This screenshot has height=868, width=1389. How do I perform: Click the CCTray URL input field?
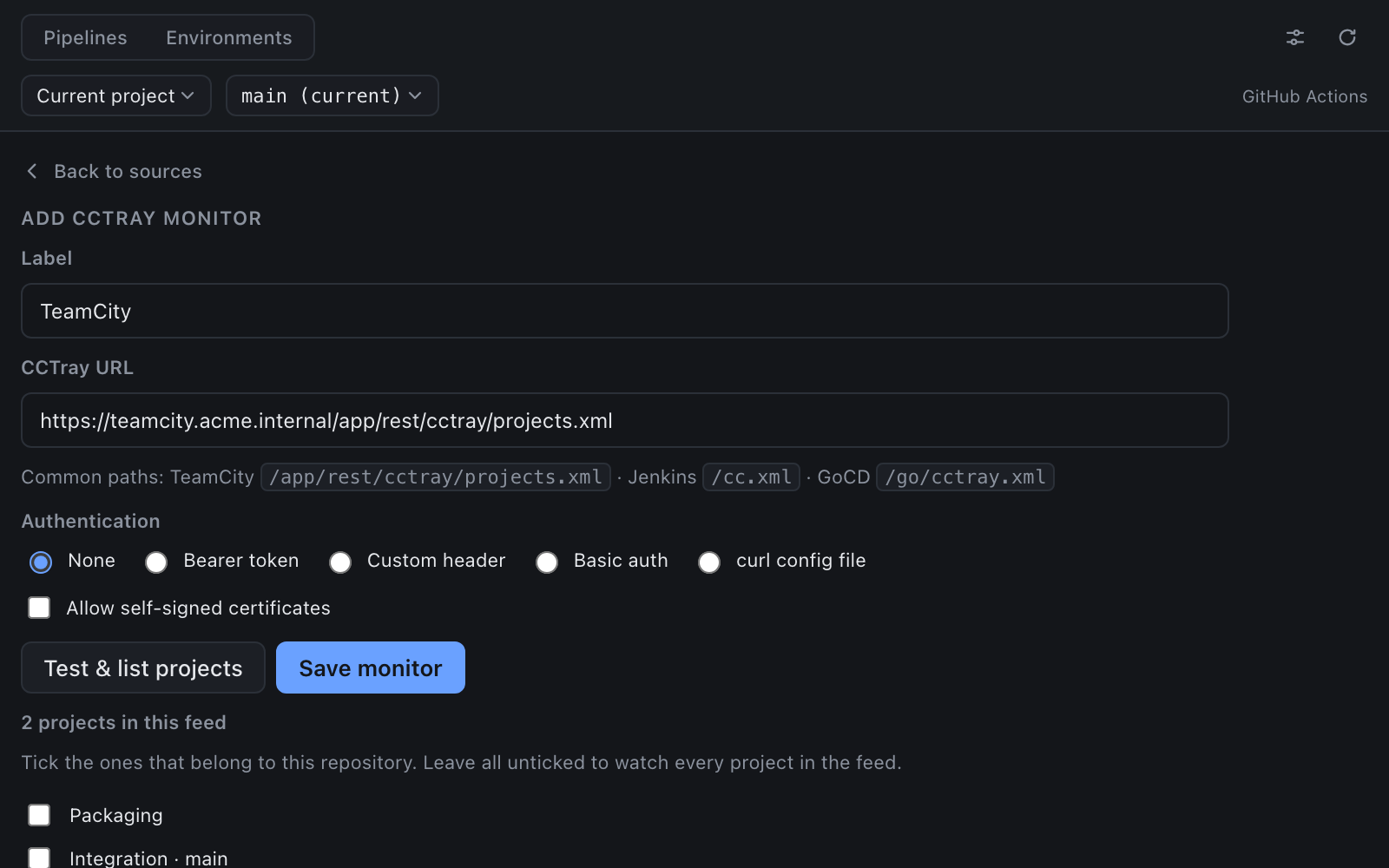[x=625, y=420]
